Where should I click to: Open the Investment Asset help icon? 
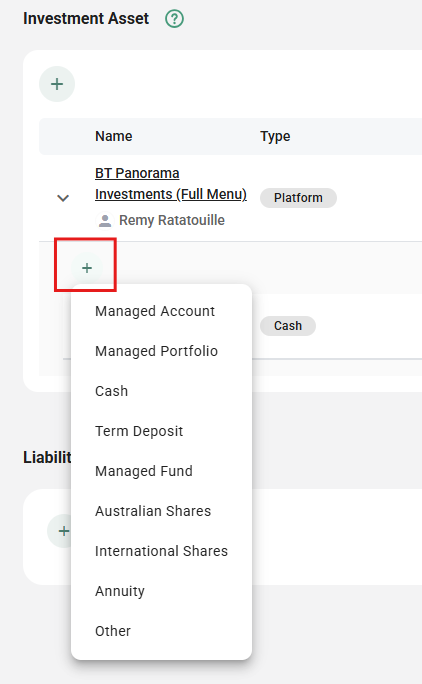pyautogui.click(x=174, y=19)
